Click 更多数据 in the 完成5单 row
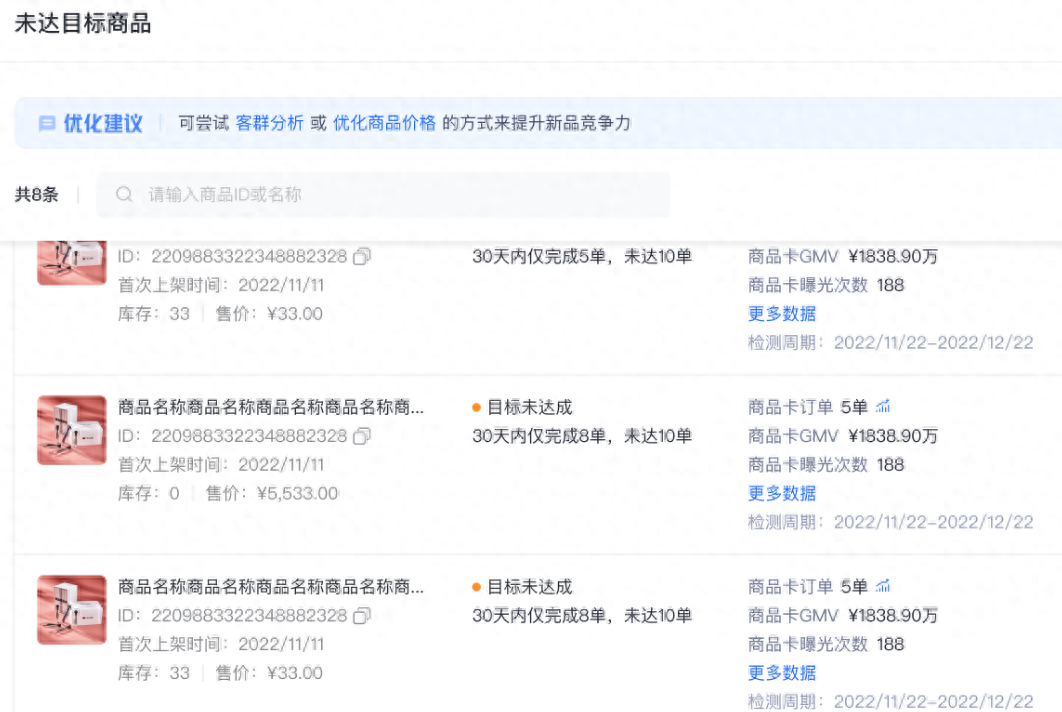The image size is (1062, 712). [782, 314]
